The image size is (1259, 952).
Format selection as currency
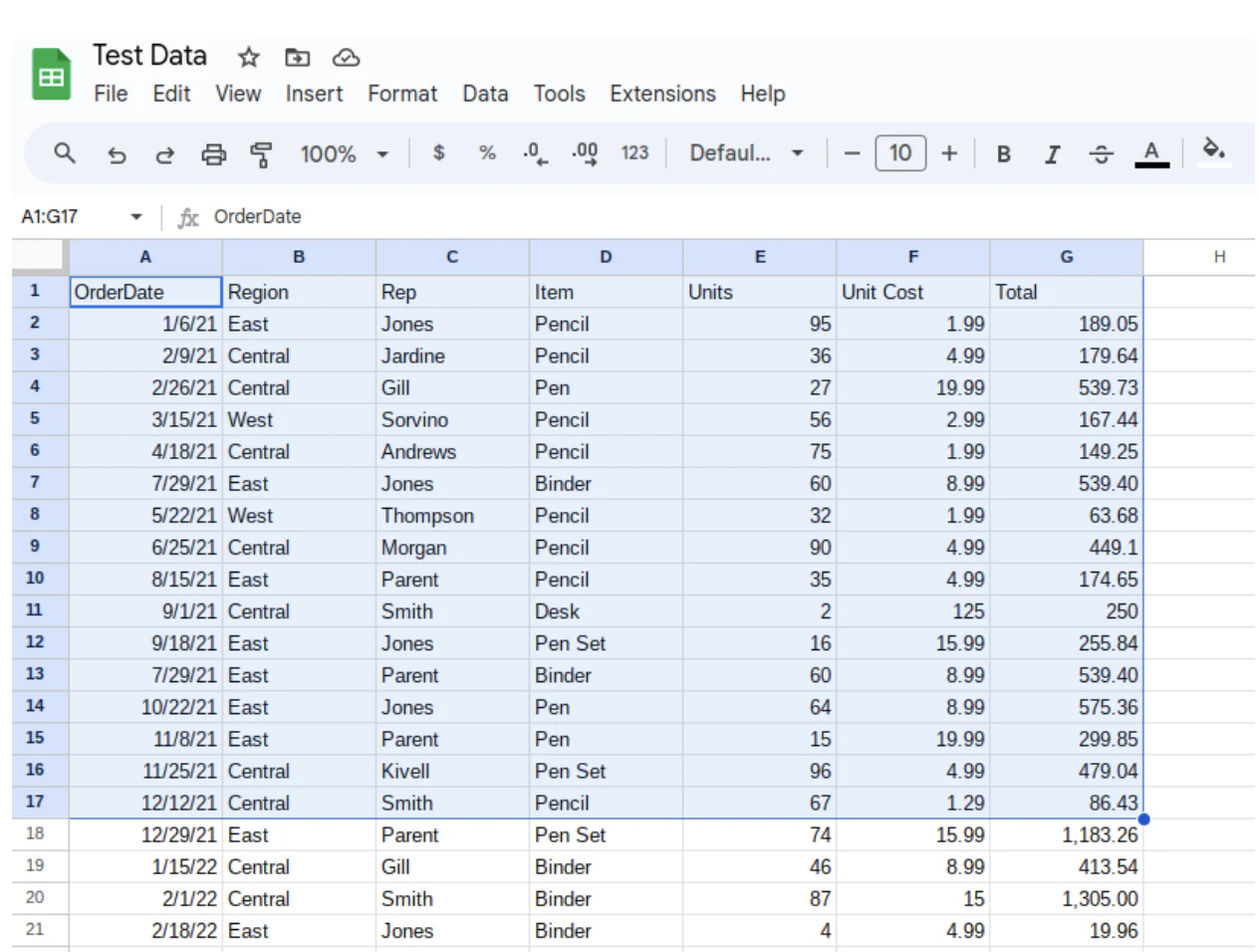(x=438, y=153)
